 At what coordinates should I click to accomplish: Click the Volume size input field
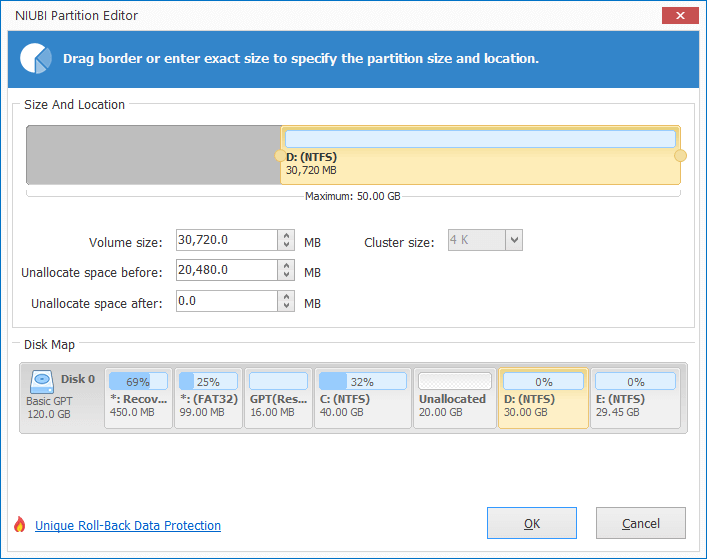click(227, 240)
